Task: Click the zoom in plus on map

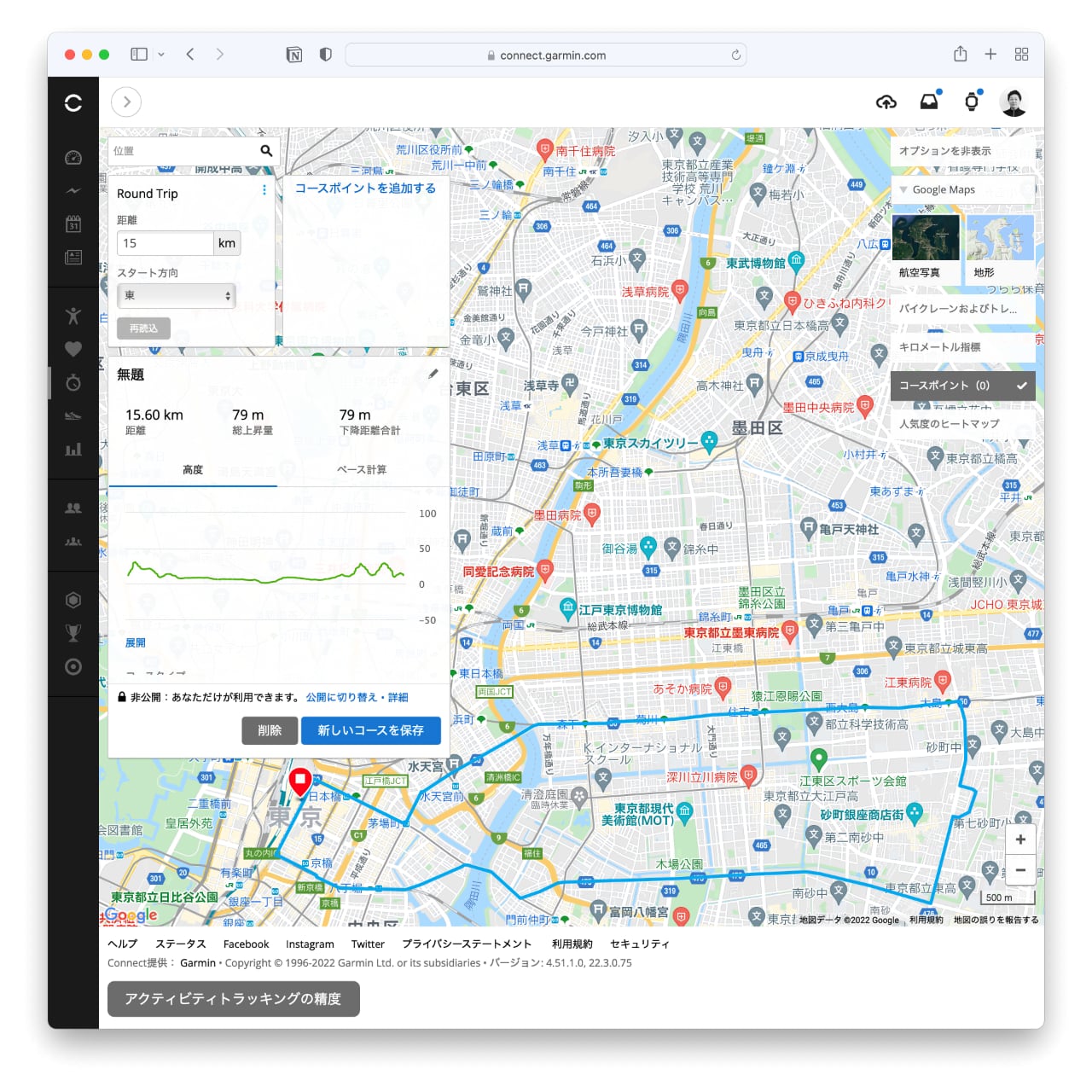Action: click(x=1020, y=839)
